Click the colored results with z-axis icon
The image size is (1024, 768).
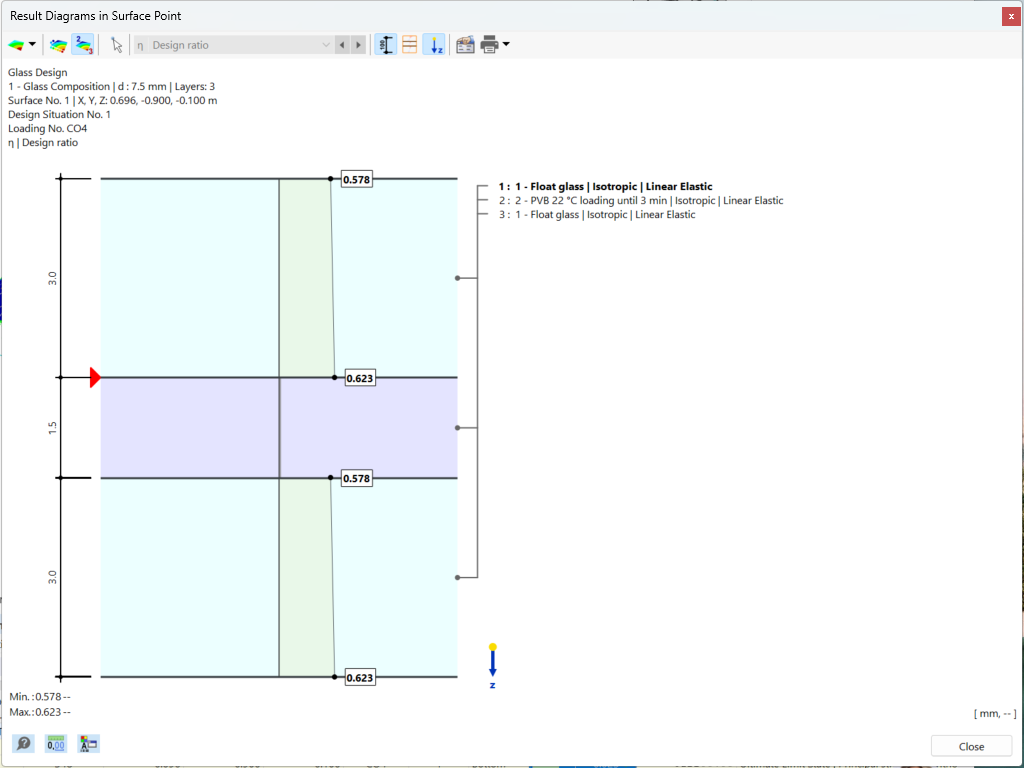point(82,44)
